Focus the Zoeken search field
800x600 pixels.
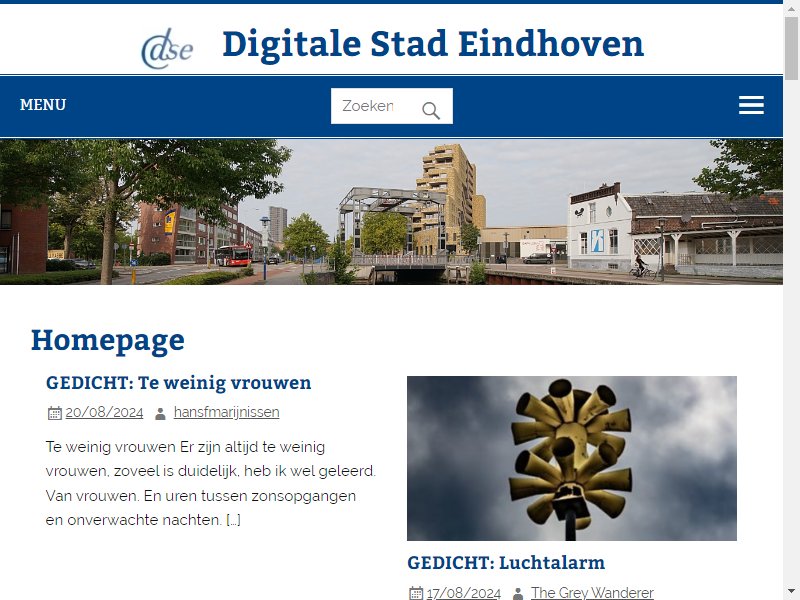(391, 106)
